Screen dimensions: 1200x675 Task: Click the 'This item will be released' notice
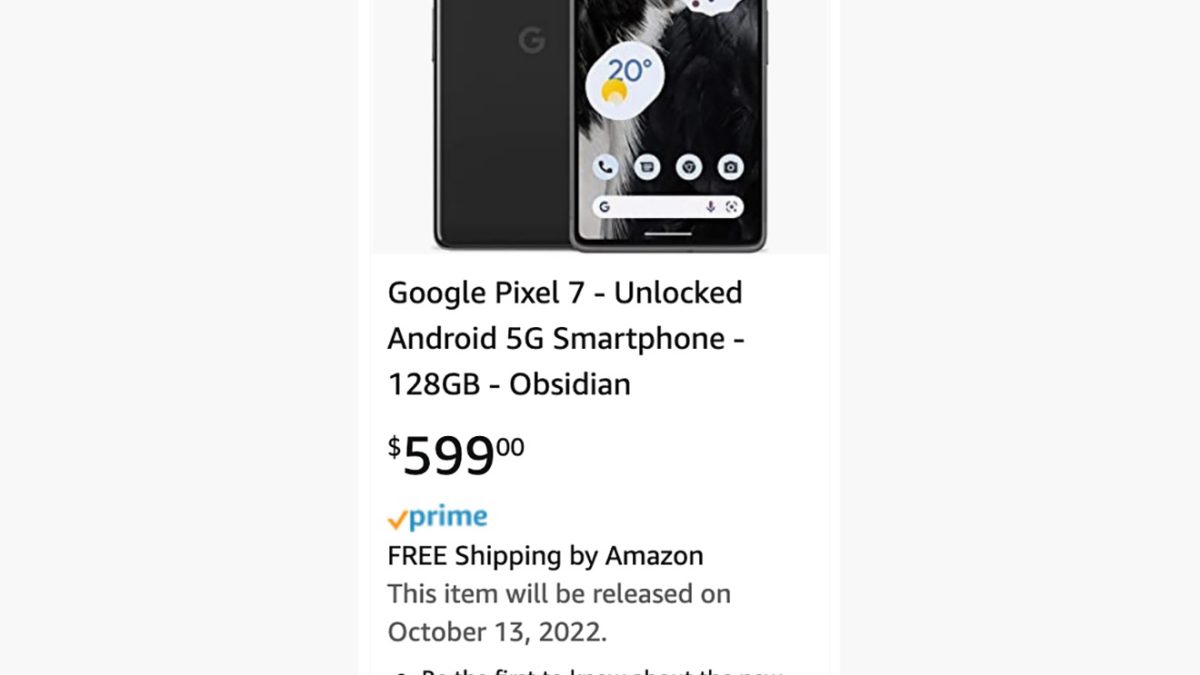pyautogui.click(x=559, y=594)
